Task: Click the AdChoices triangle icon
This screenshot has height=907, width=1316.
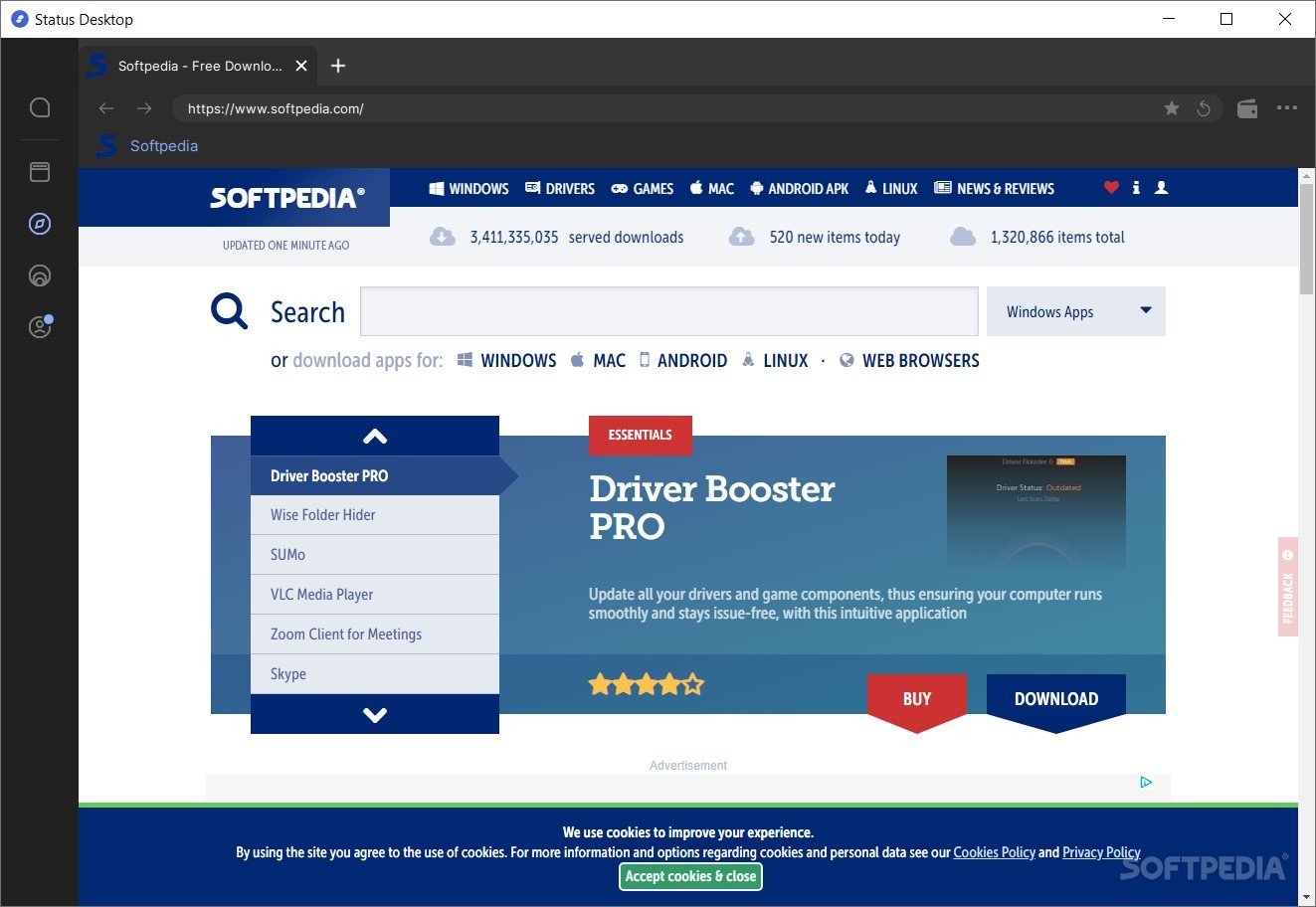Action: (1146, 782)
